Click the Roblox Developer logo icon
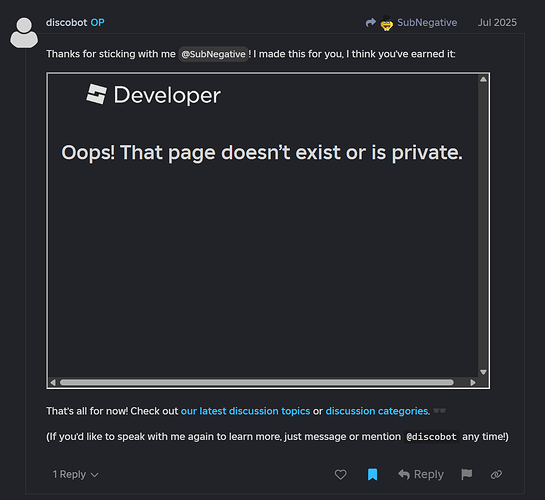The width and height of the screenshot is (545, 500). [x=96, y=94]
